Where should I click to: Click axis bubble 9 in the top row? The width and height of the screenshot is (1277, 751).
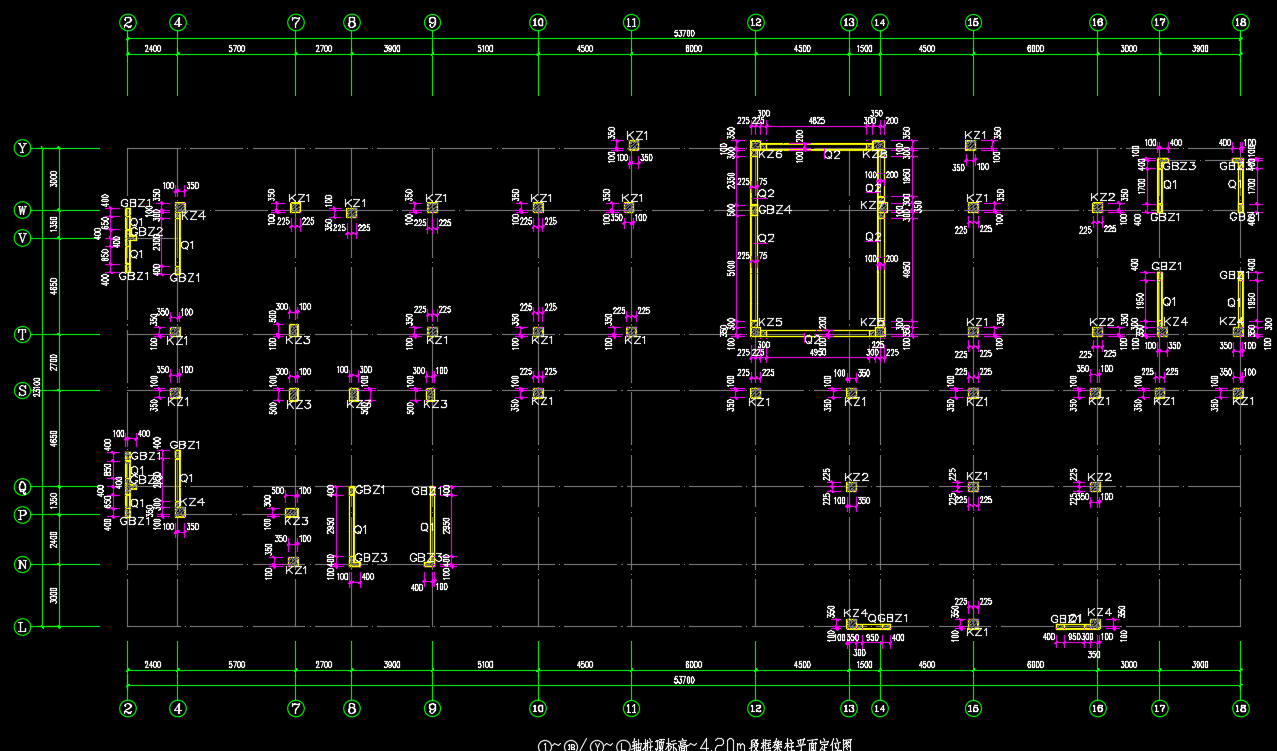[432, 22]
